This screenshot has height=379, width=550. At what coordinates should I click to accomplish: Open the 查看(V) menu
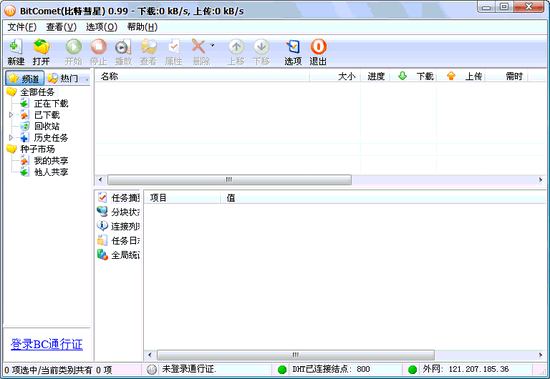61,27
